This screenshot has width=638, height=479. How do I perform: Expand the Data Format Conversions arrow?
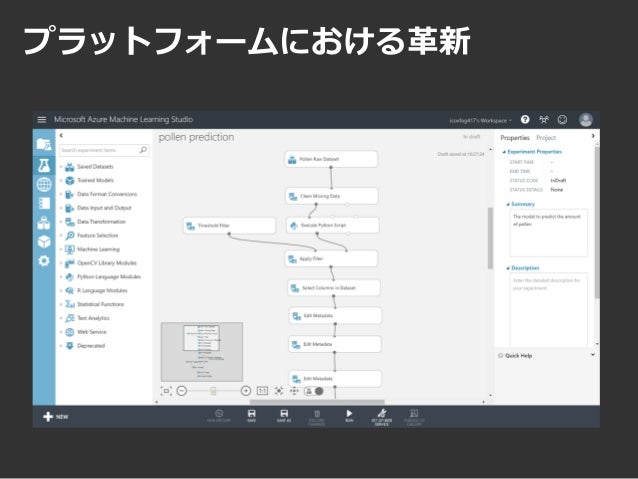click(61, 194)
